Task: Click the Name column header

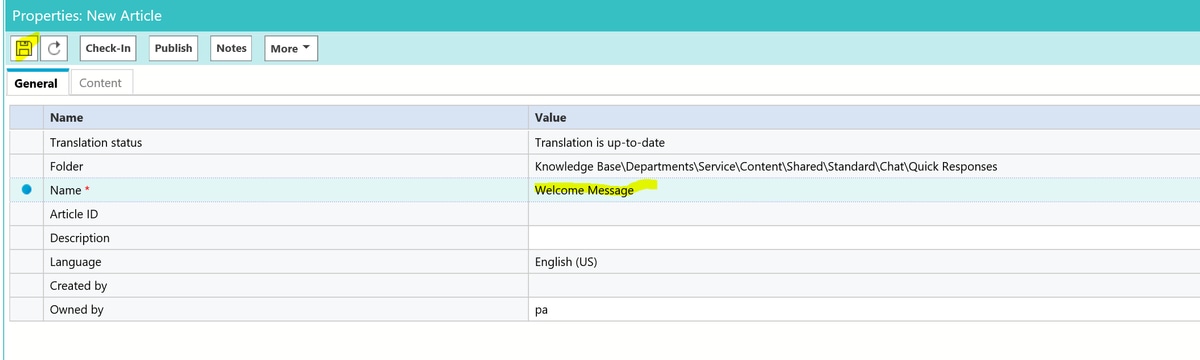Action: tap(285, 118)
